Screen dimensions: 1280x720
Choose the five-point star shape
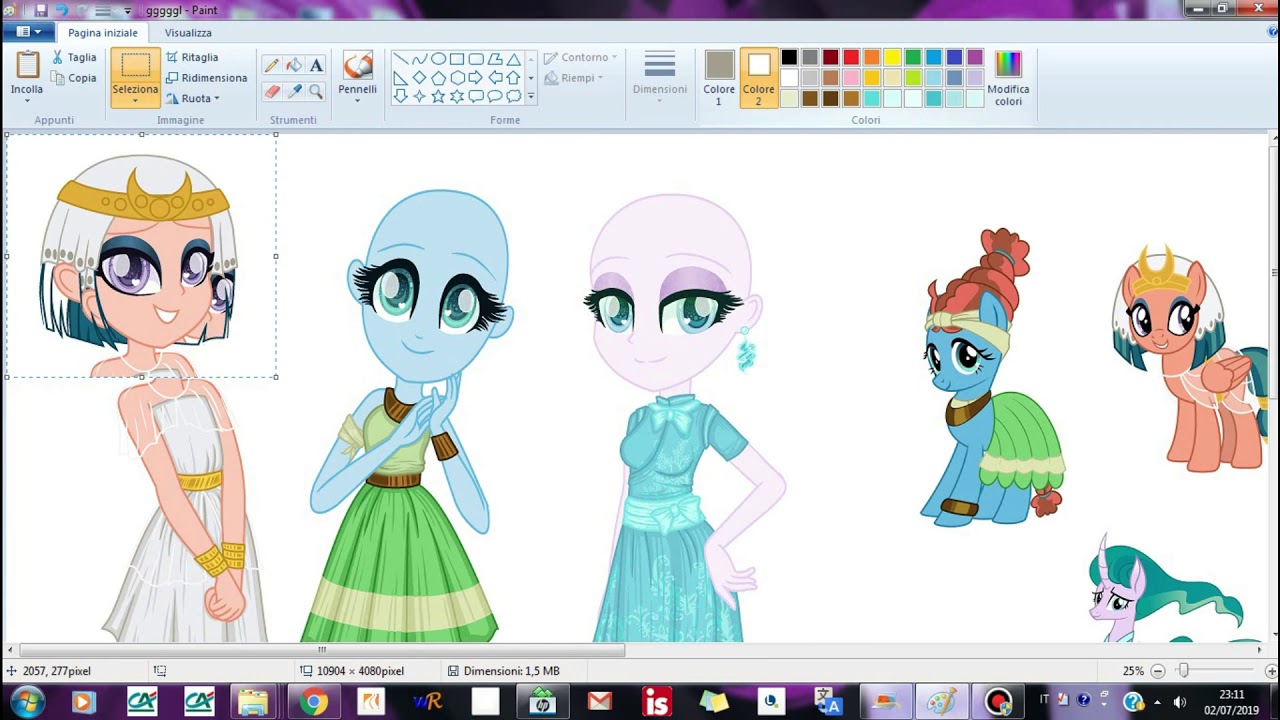coord(438,97)
